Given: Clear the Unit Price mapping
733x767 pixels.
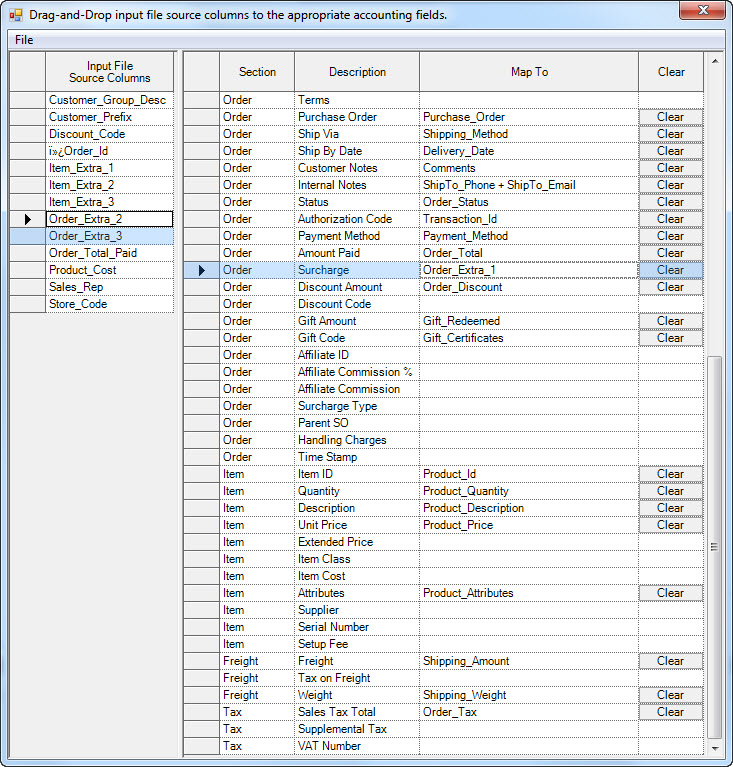Looking at the screenshot, I should [x=670, y=525].
